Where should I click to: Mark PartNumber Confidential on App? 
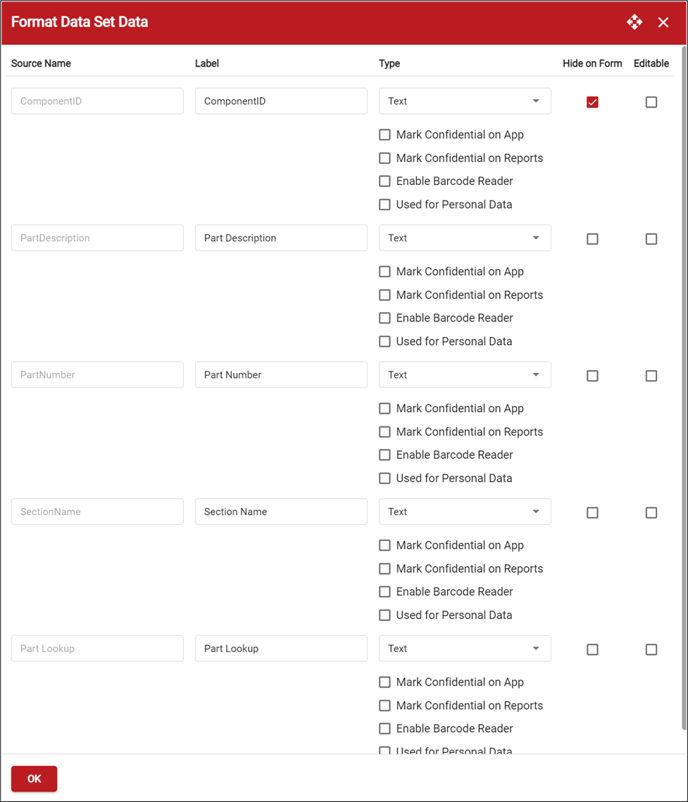pyautogui.click(x=385, y=408)
